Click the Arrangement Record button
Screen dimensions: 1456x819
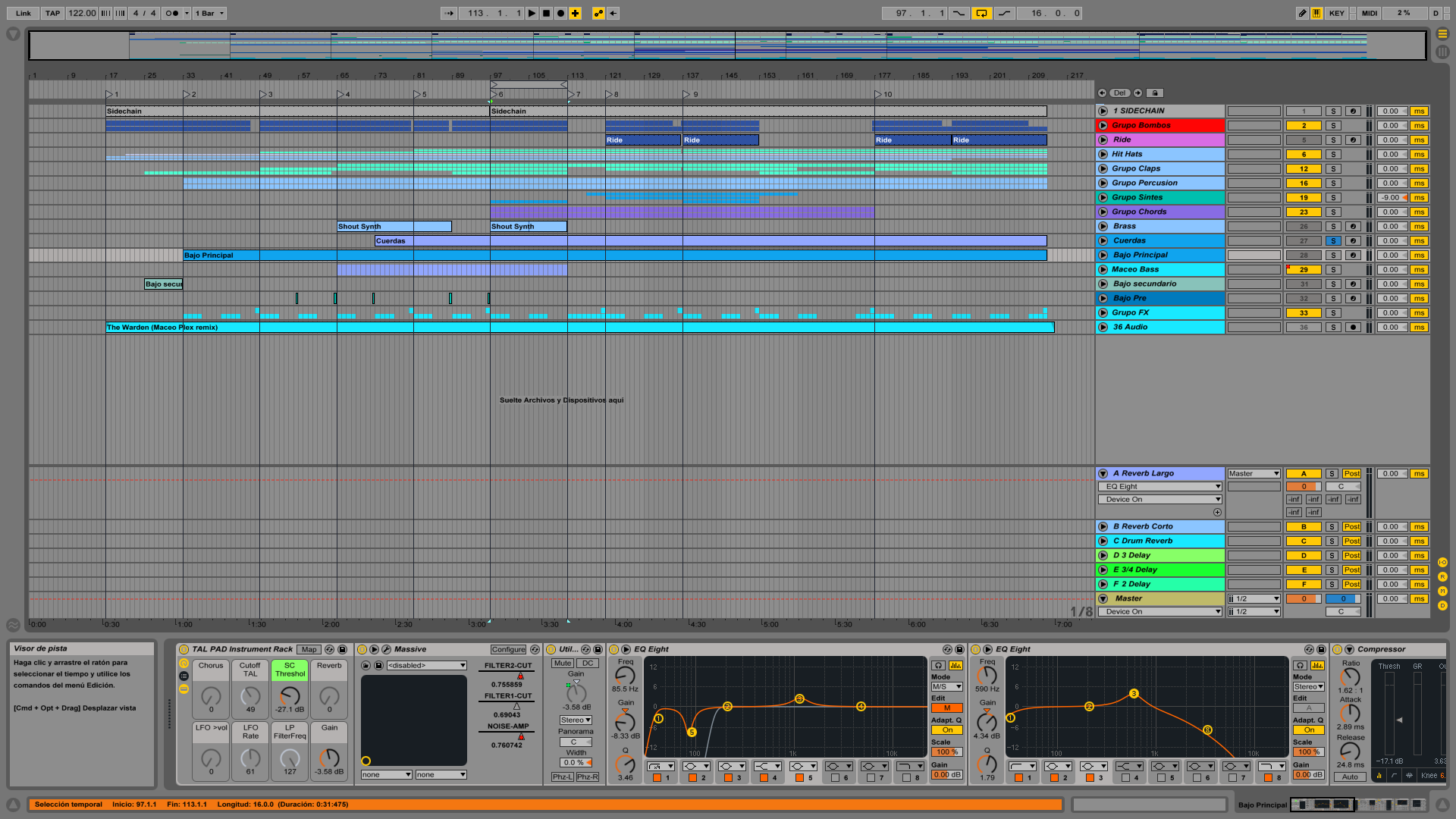click(x=560, y=13)
